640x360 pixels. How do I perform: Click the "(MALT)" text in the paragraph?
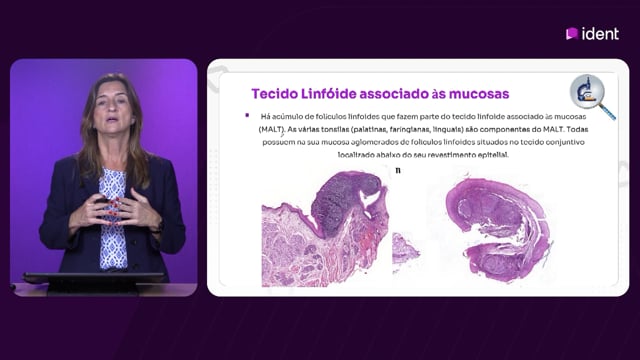pyautogui.click(x=271, y=129)
